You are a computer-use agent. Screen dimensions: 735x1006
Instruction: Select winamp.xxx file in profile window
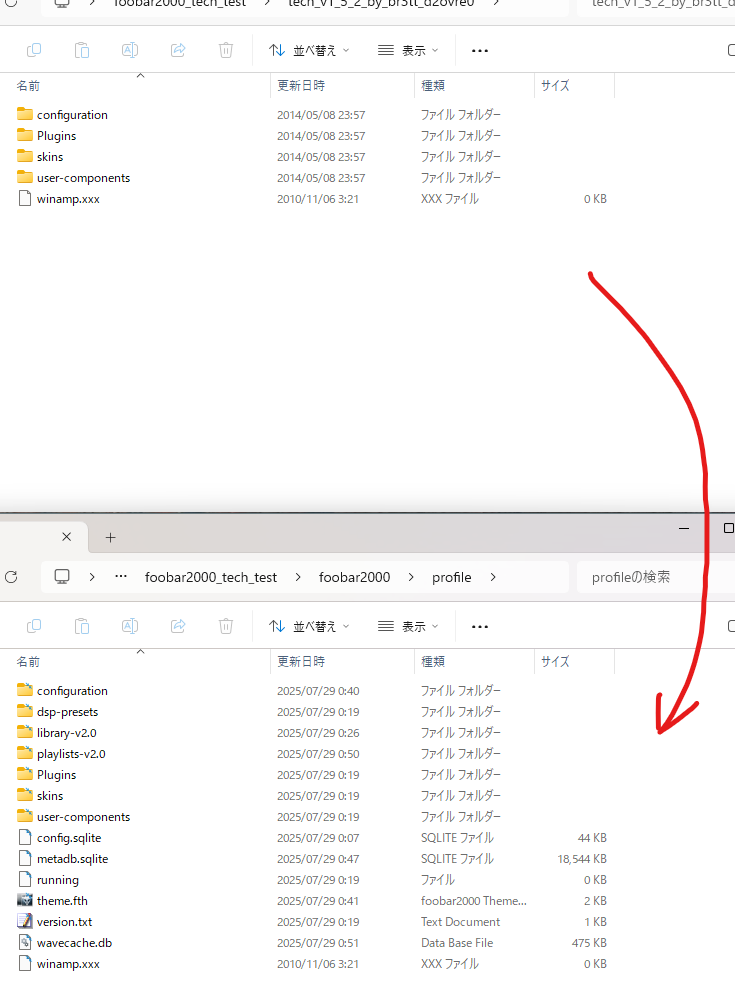point(68,964)
